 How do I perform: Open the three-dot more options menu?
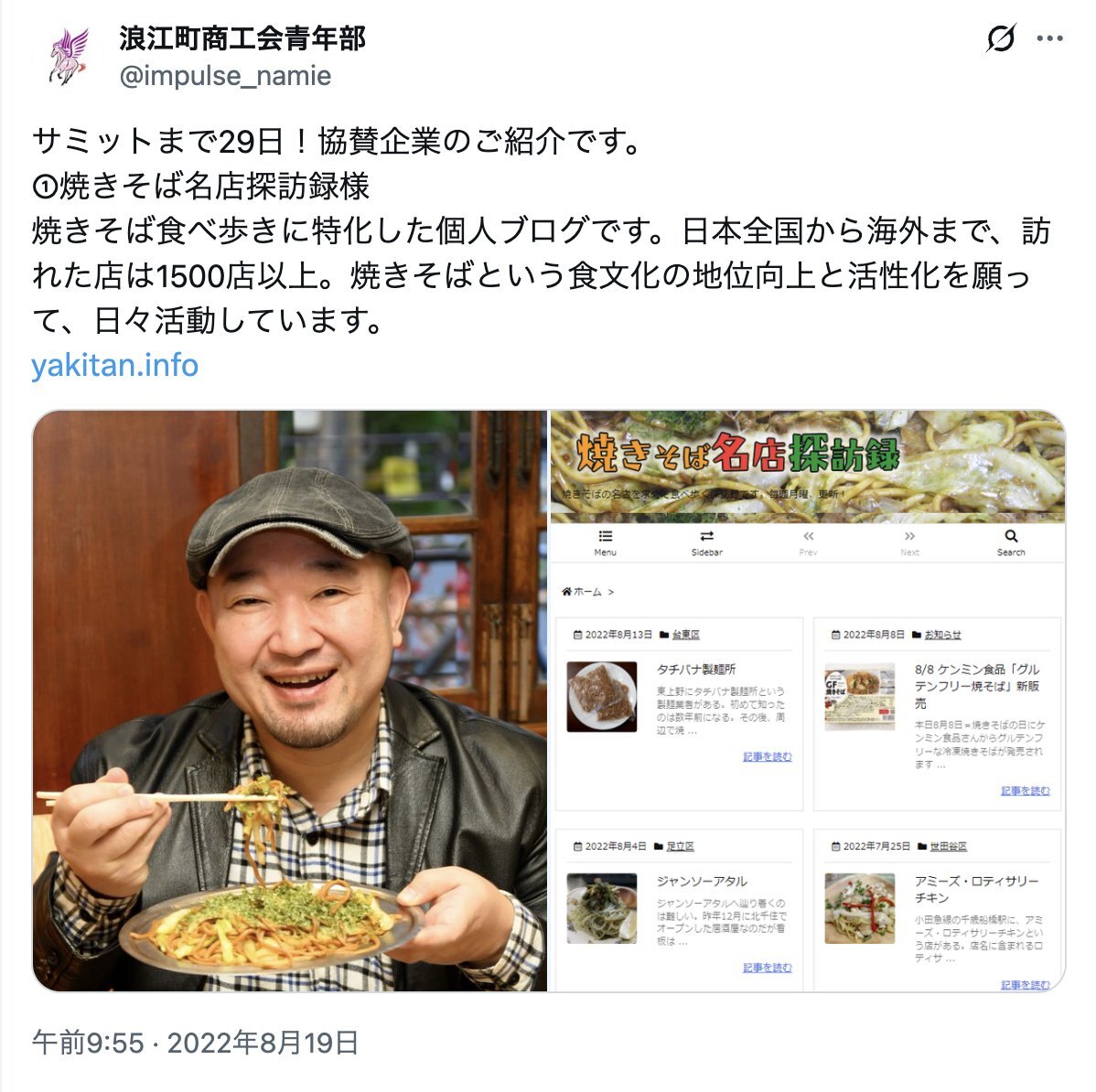point(1050,38)
